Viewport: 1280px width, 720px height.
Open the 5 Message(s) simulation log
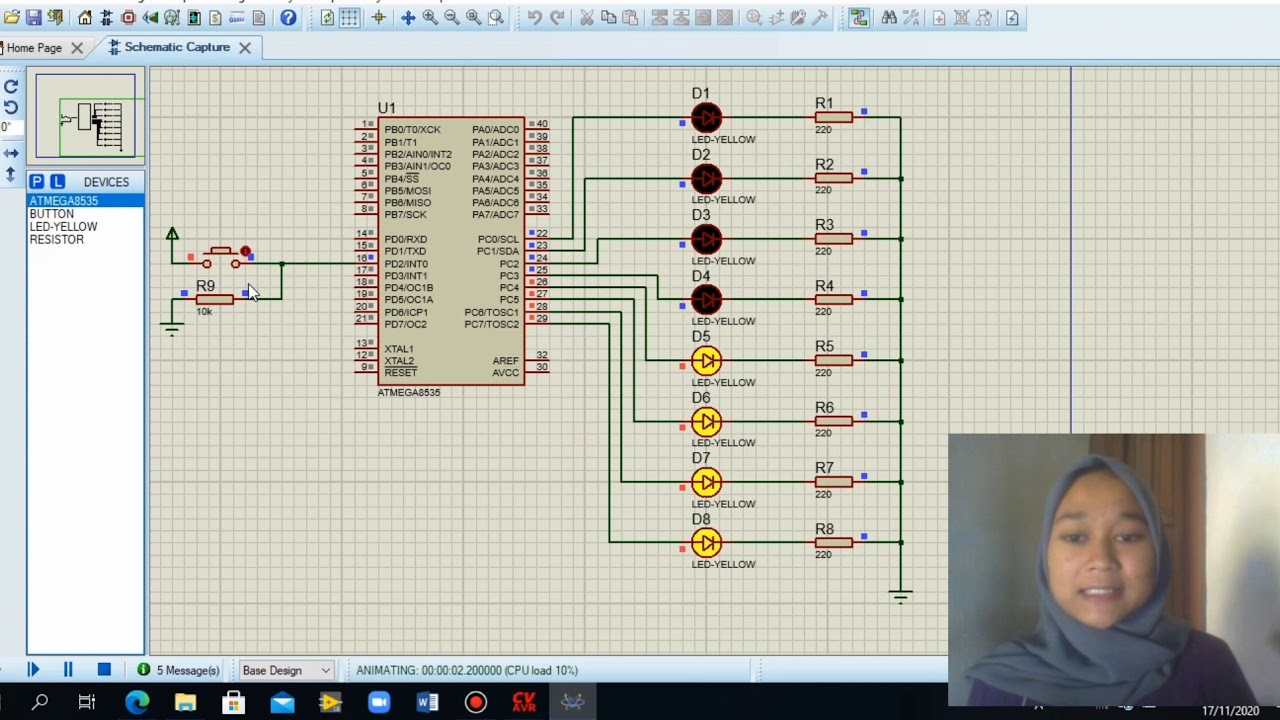tap(178, 670)
